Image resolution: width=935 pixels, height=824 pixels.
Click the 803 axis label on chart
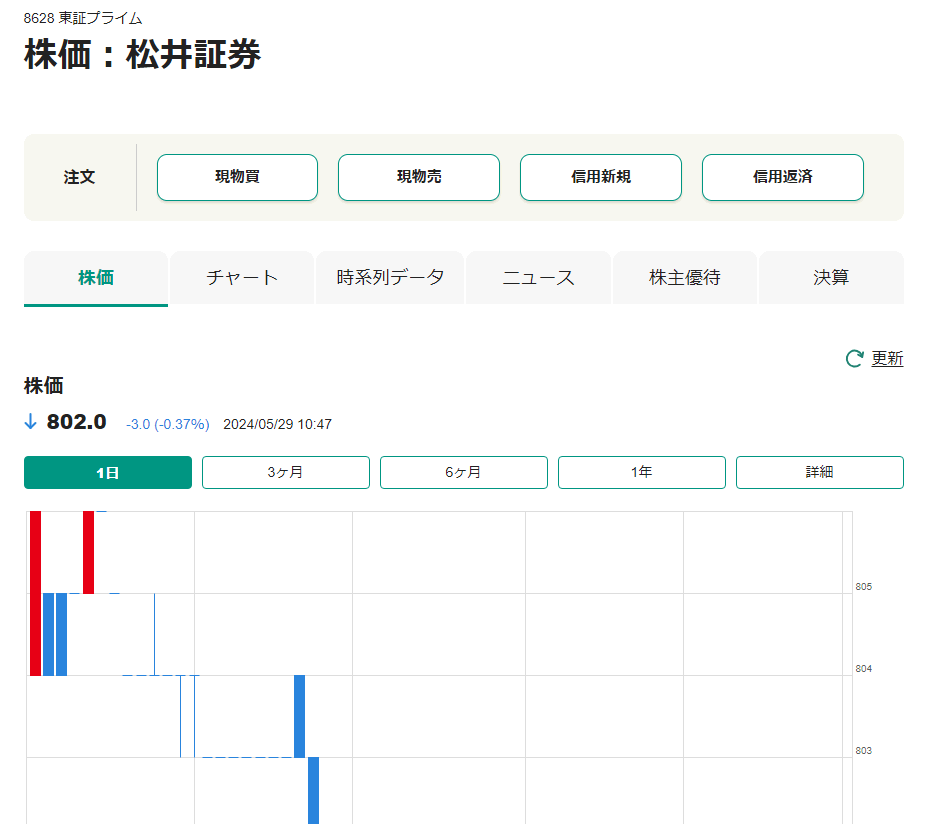tap(863, 751)
